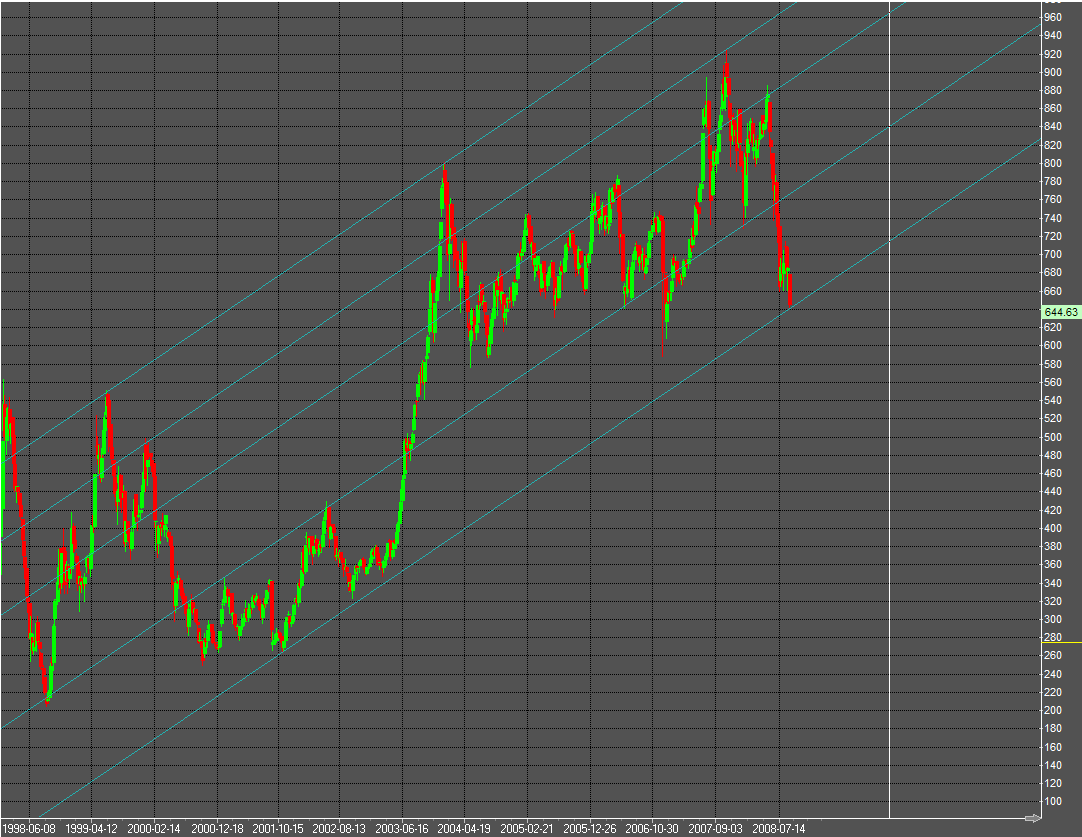This screenshot has width=1082, height=837.
Task: Click the date label 2000-02-14
Action: (154, 829)
